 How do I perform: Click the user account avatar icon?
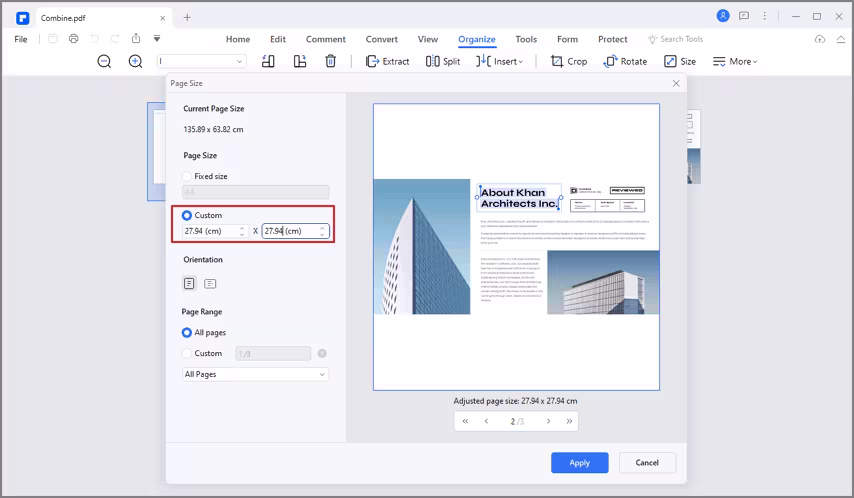coord(723,16)
